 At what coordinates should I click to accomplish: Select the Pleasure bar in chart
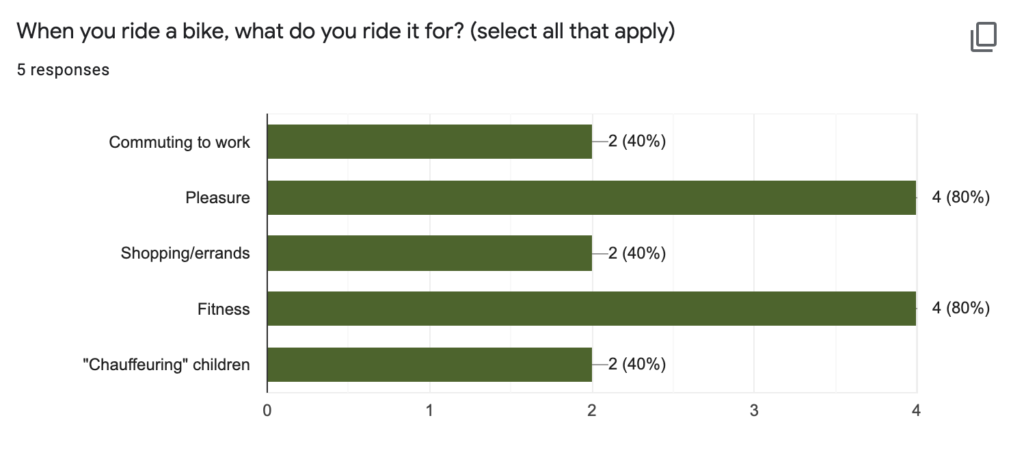click(591, 198)
